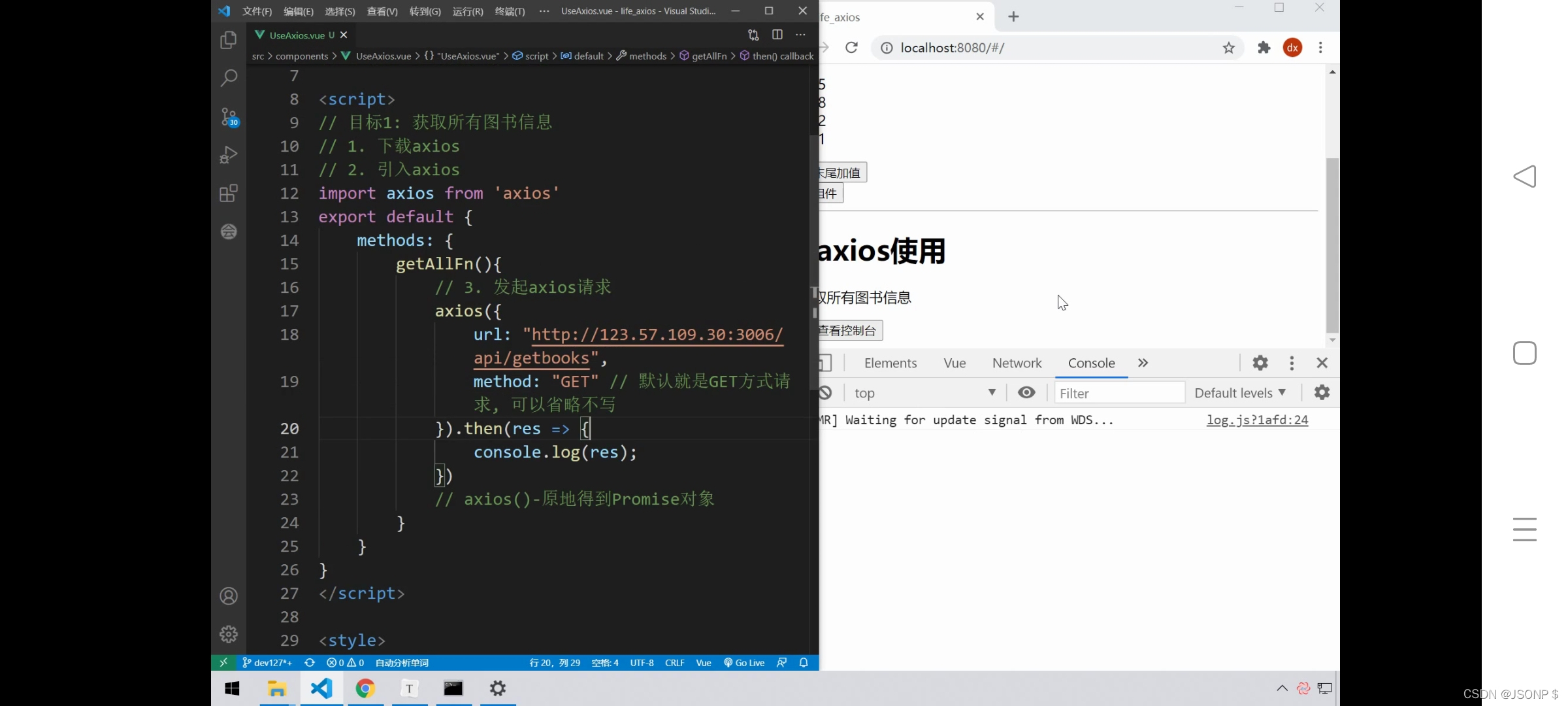Show more DevTools tabs chevron
Screen dimensions: 1568x706
click(1143, 363)
